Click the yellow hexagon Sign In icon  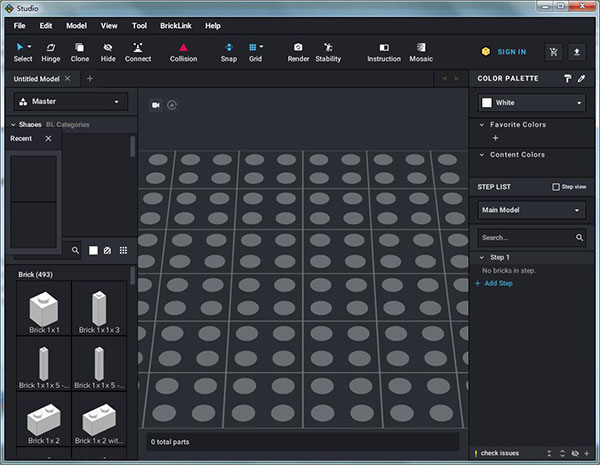[x=486, y=51]
